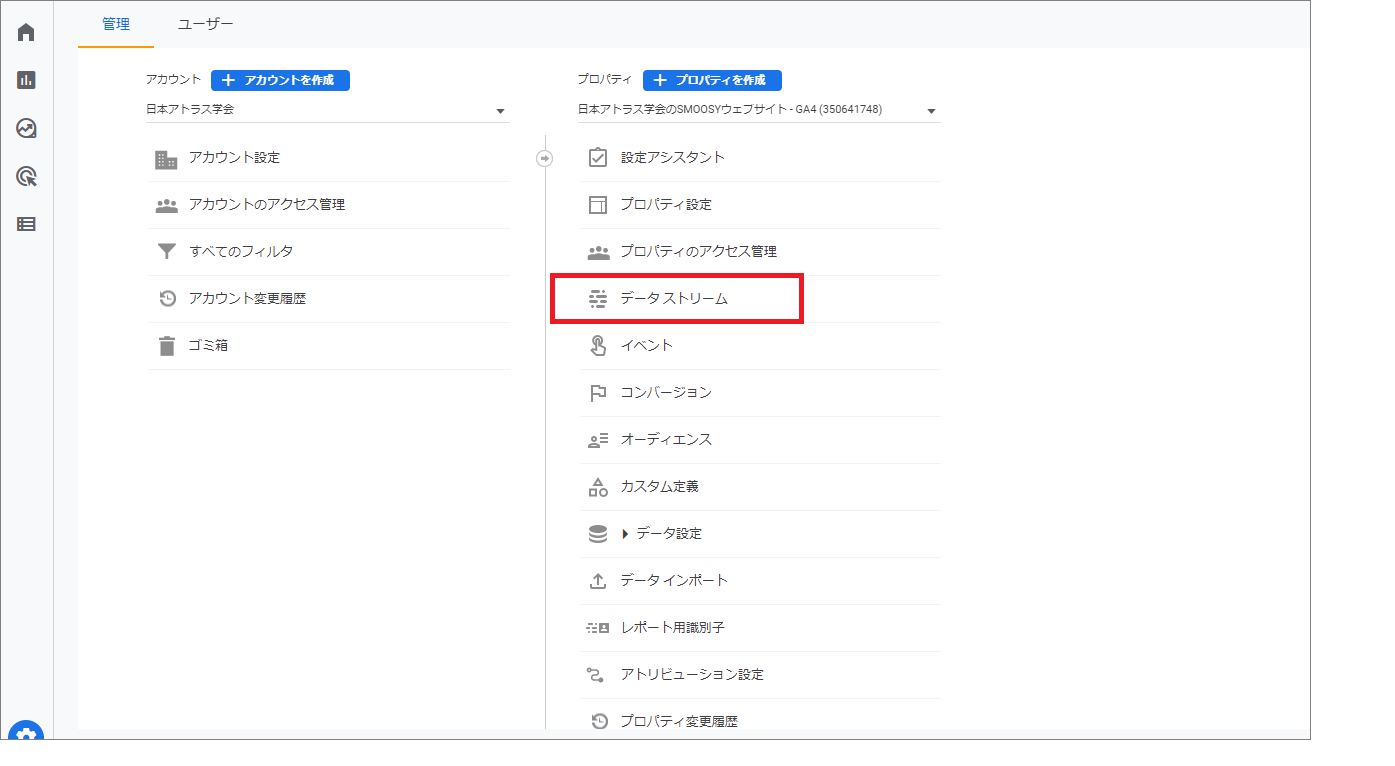
Task: Click the circled arrow icon between columns
Action: (545, 158)
